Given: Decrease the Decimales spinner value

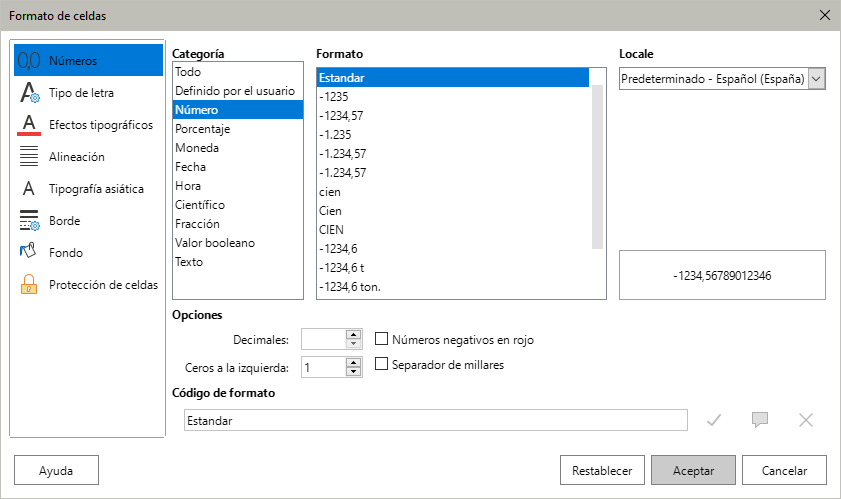Looking at the screenshot, I should (x=353, y=344).
